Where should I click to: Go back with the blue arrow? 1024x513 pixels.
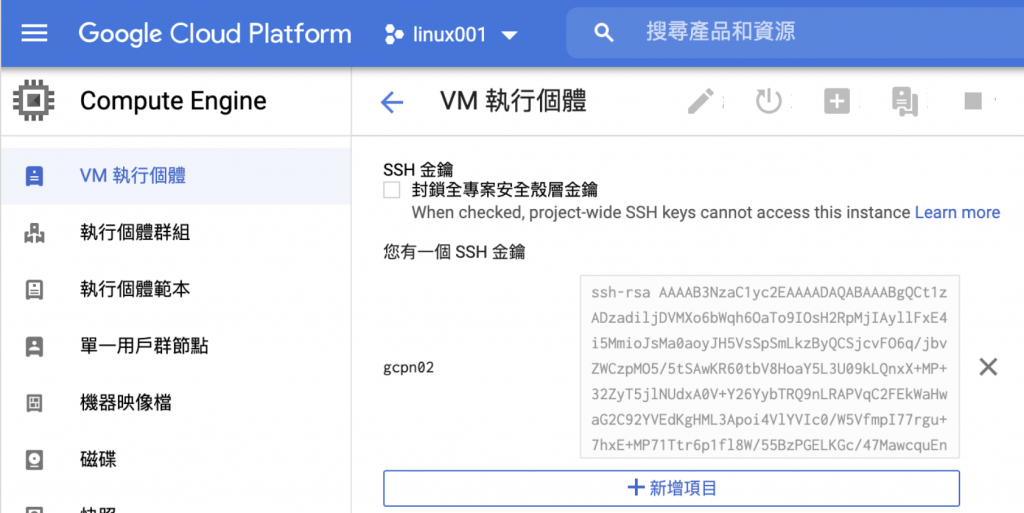tap(392, 102)
